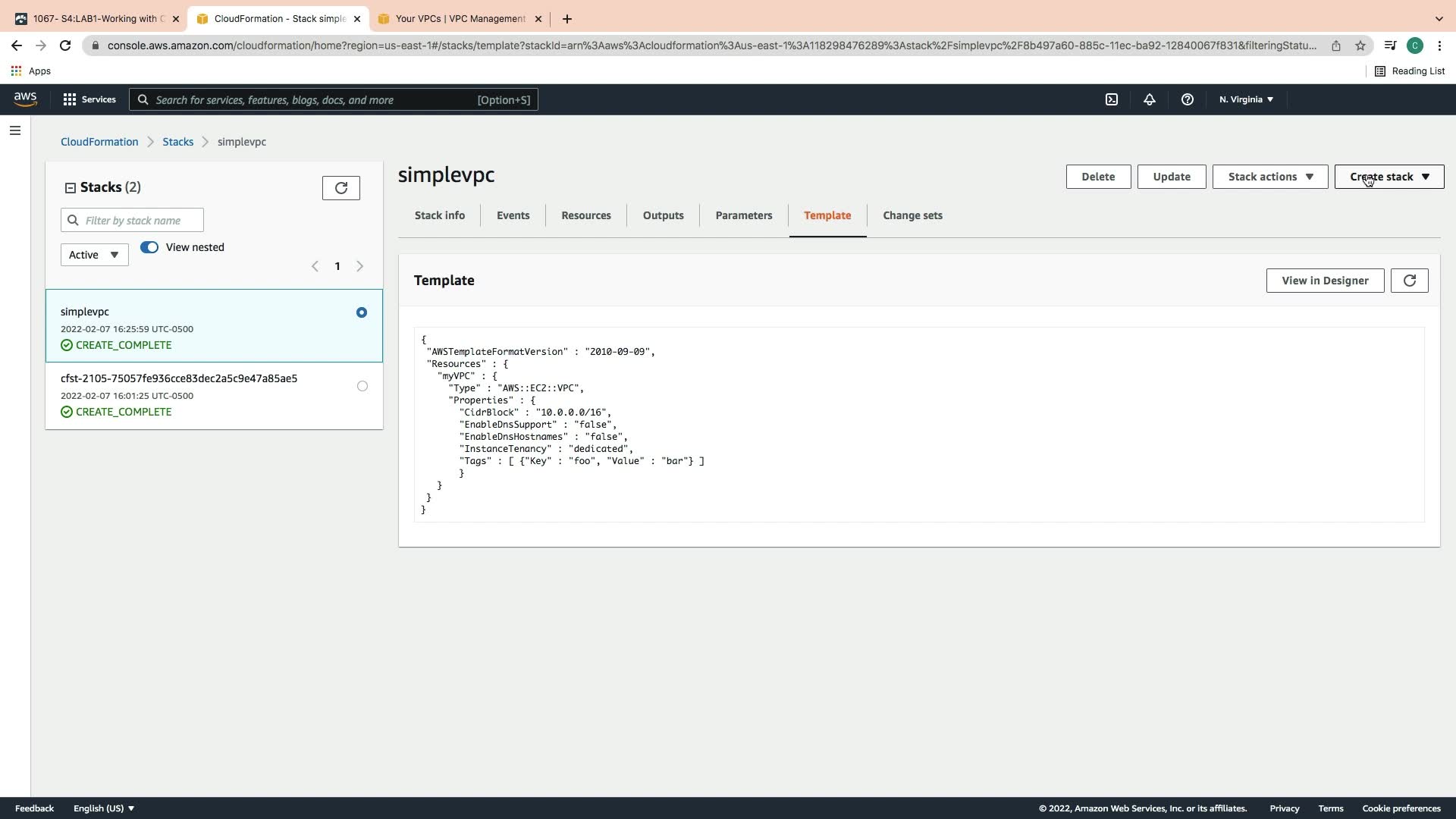Switch to the Resources tab
The height and width of the screenshot is (819, 1456).
[x=585, y=215]
